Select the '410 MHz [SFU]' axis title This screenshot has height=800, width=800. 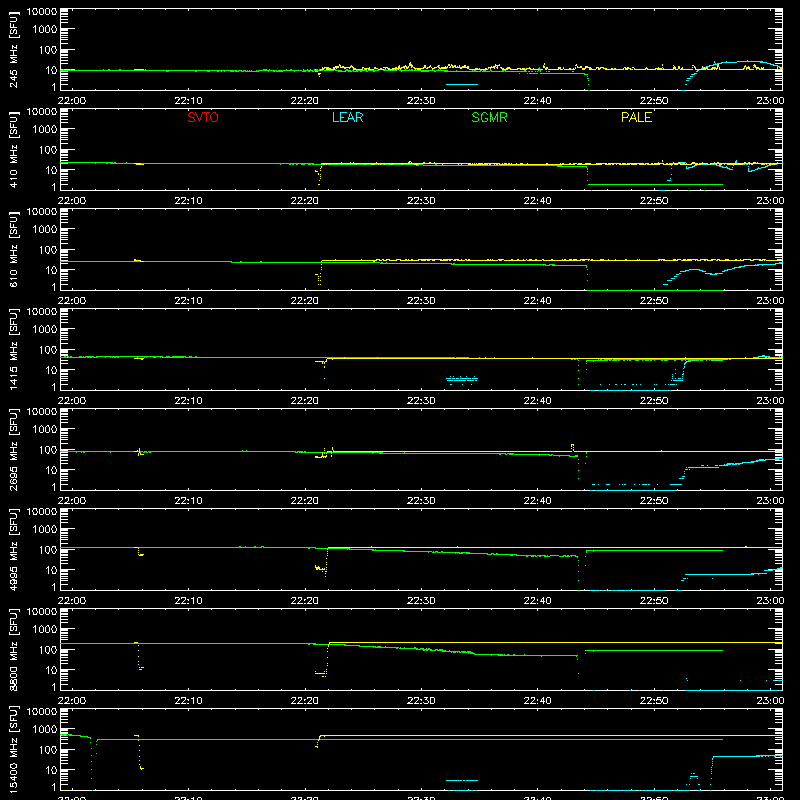14,149
